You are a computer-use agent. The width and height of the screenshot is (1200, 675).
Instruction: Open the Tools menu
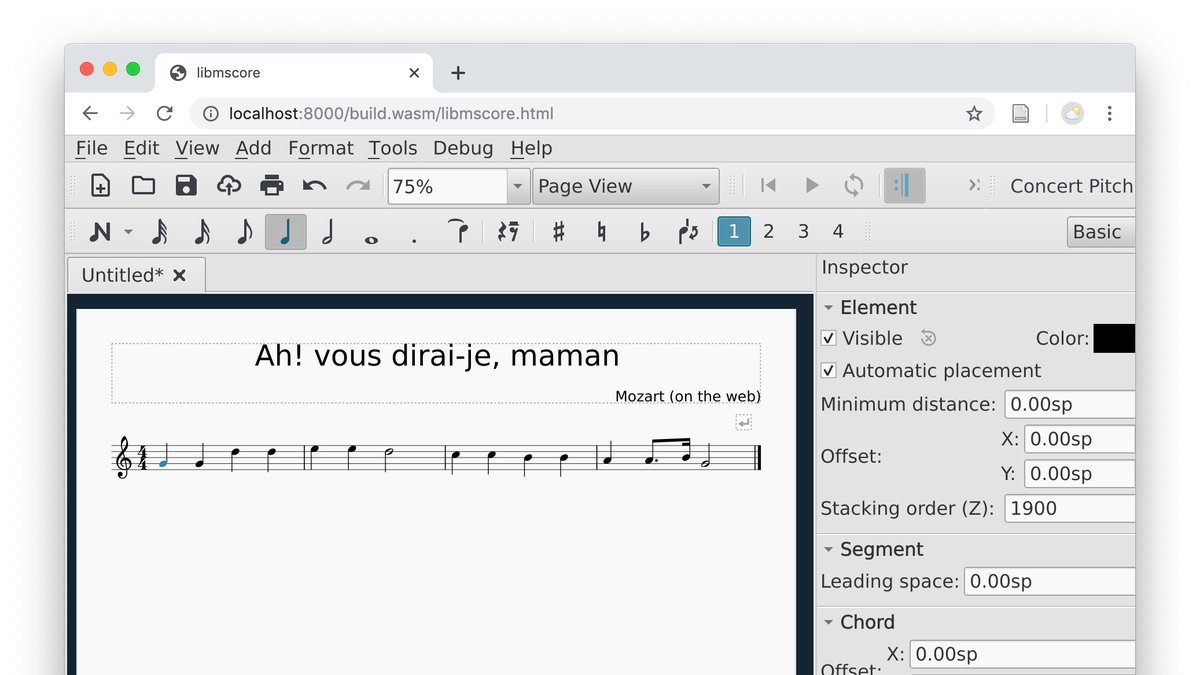[x=392, y=148]
